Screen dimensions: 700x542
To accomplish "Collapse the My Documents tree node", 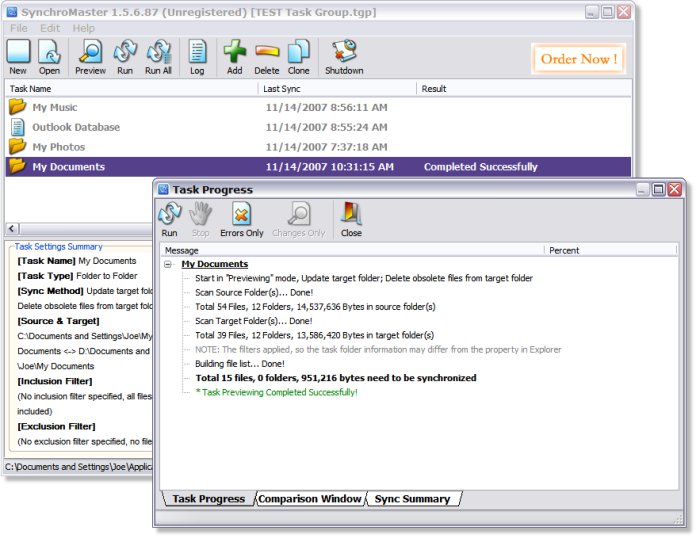I will pos(168,264).
